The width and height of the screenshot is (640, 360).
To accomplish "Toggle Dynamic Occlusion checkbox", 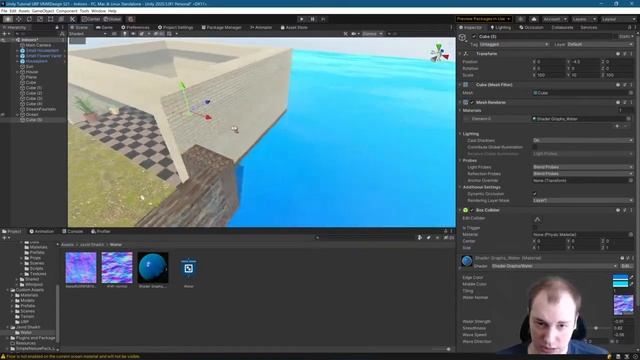I will (535, 194).
